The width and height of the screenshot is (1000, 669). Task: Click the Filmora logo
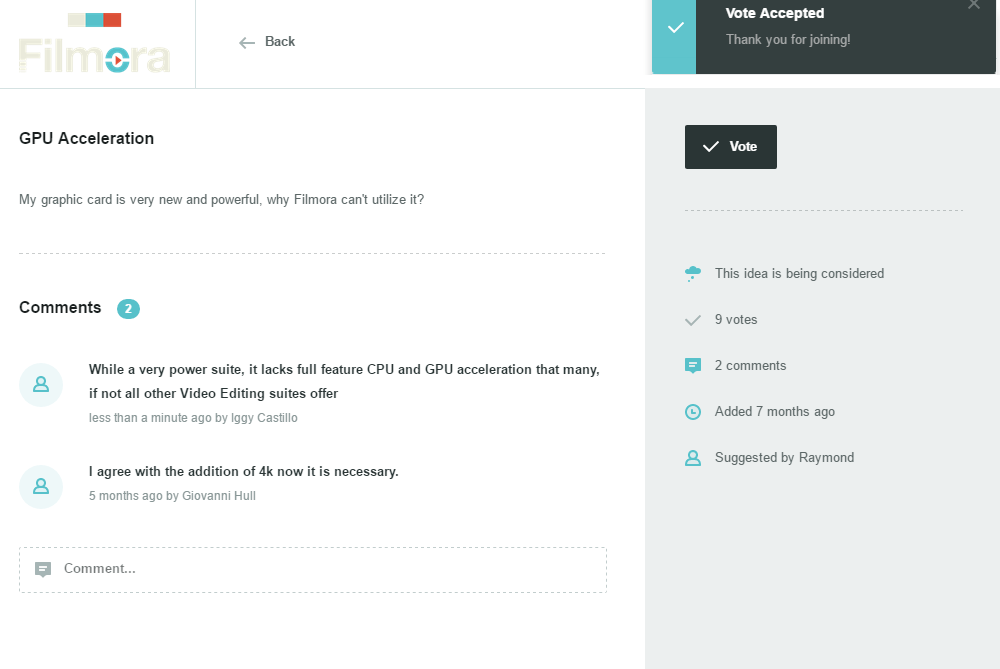click(95, 44)
